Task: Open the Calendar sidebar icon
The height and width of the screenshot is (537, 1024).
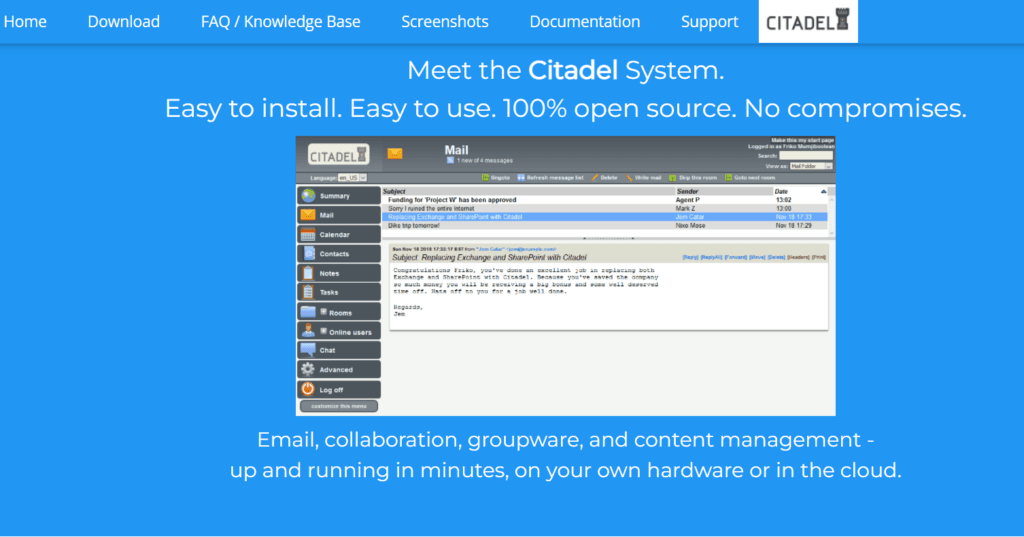Action: tap(308, 235)
